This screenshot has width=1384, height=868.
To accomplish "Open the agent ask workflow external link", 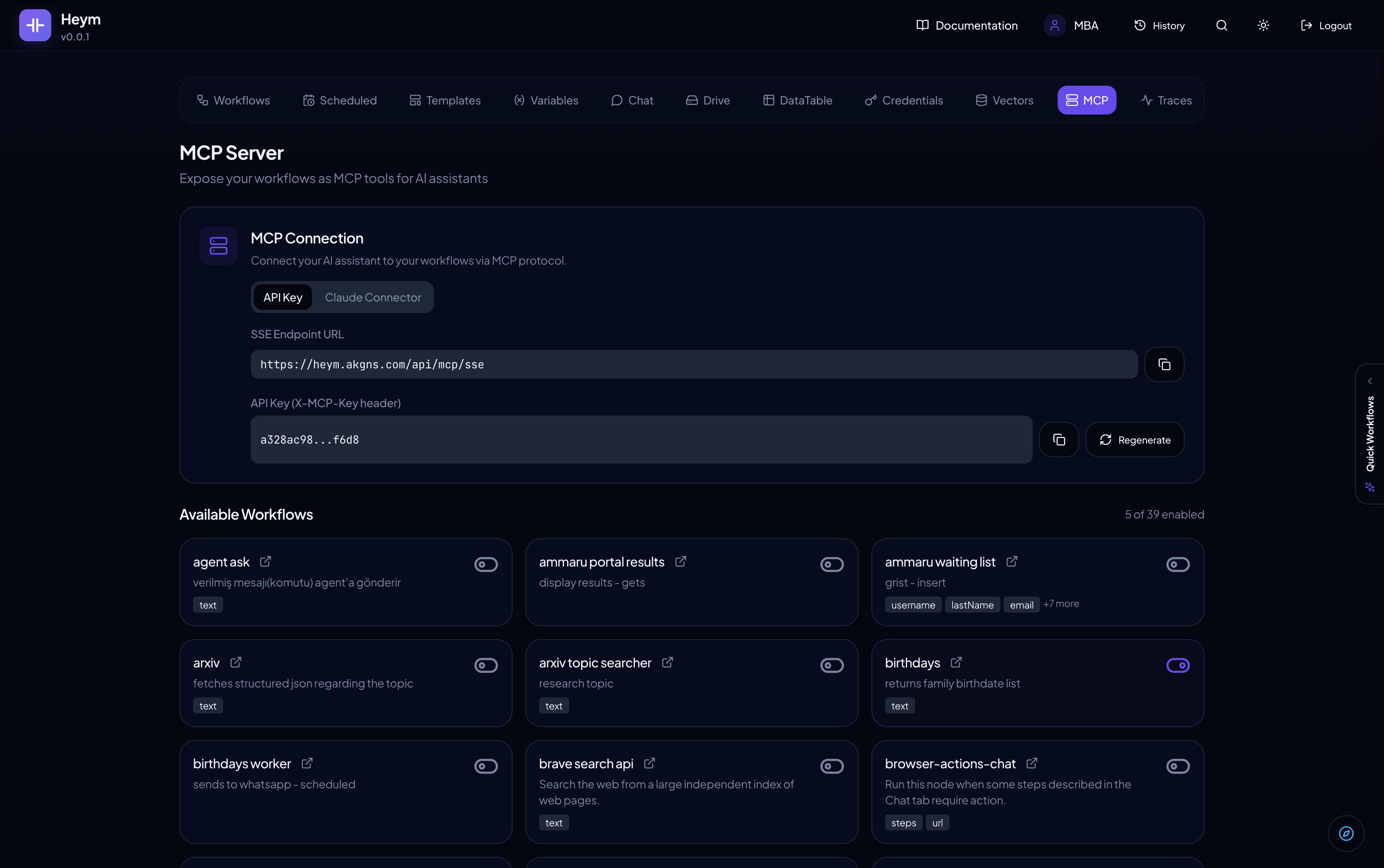I will 265,561.
